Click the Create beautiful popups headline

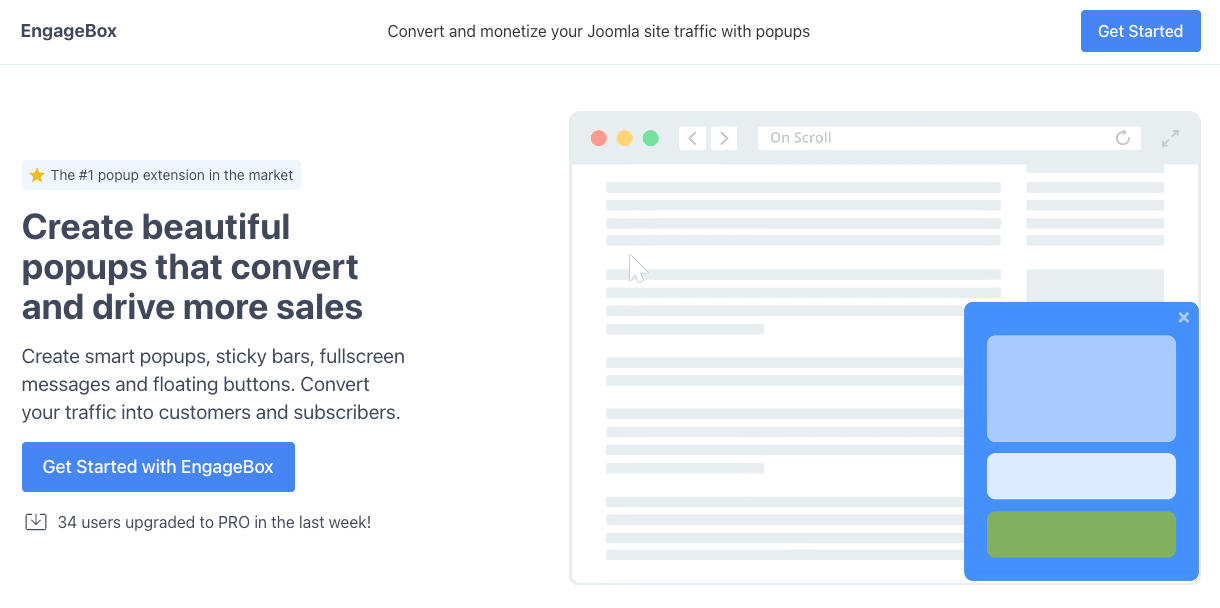pyautogui.click(x=192, y=267)
